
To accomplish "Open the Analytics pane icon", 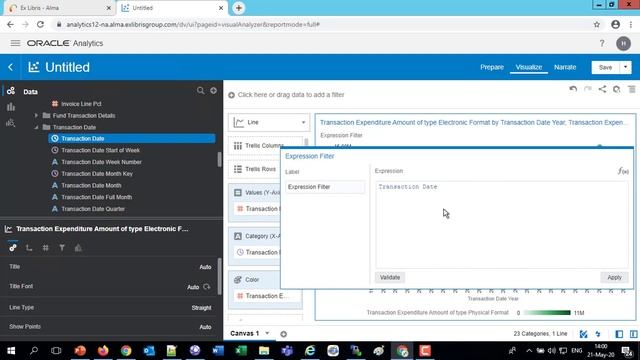I will click(11, 122).
